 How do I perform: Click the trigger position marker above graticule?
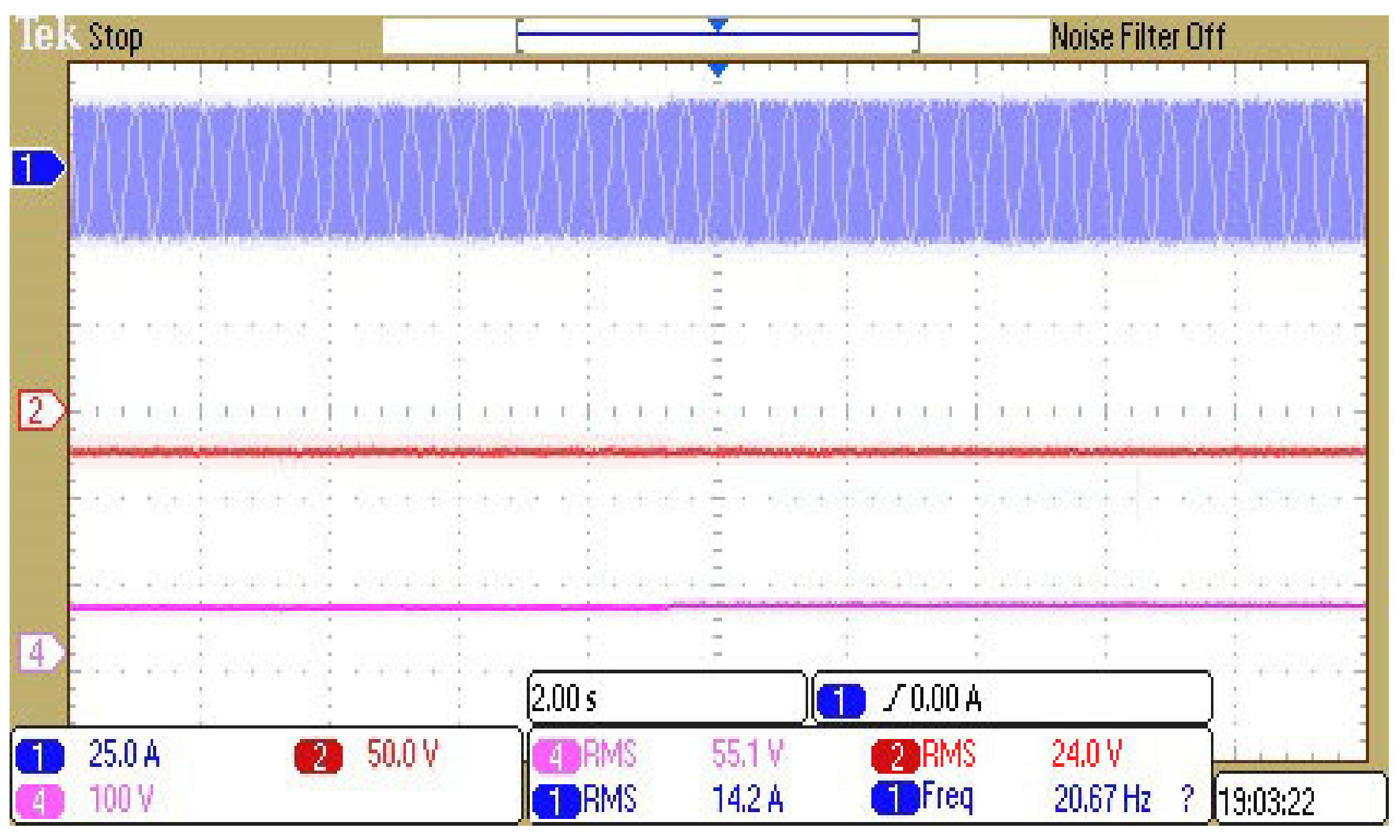[x=717, y=69]
